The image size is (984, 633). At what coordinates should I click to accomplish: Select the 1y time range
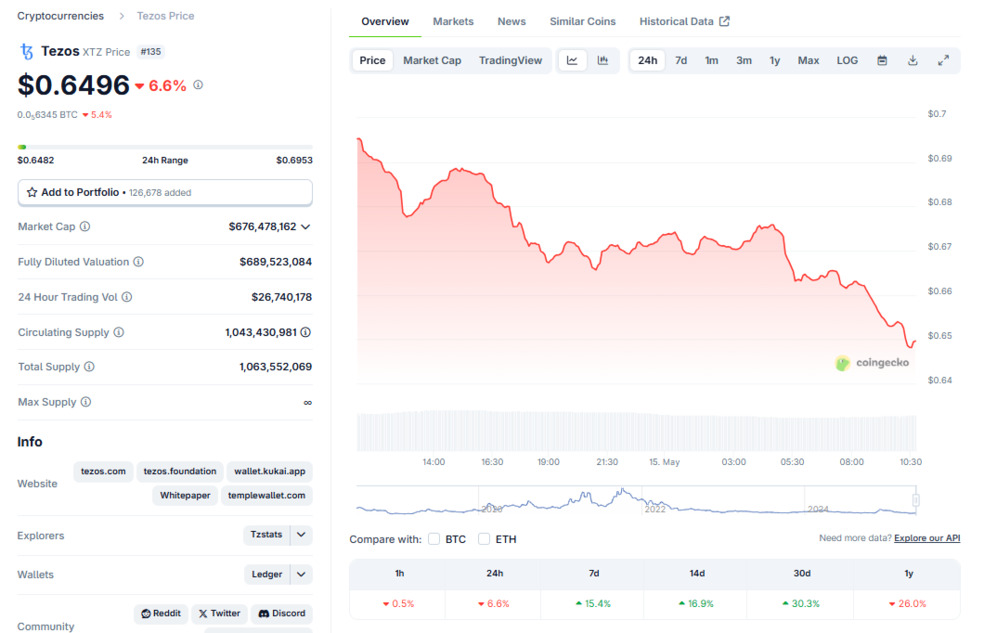coord(775,60)
